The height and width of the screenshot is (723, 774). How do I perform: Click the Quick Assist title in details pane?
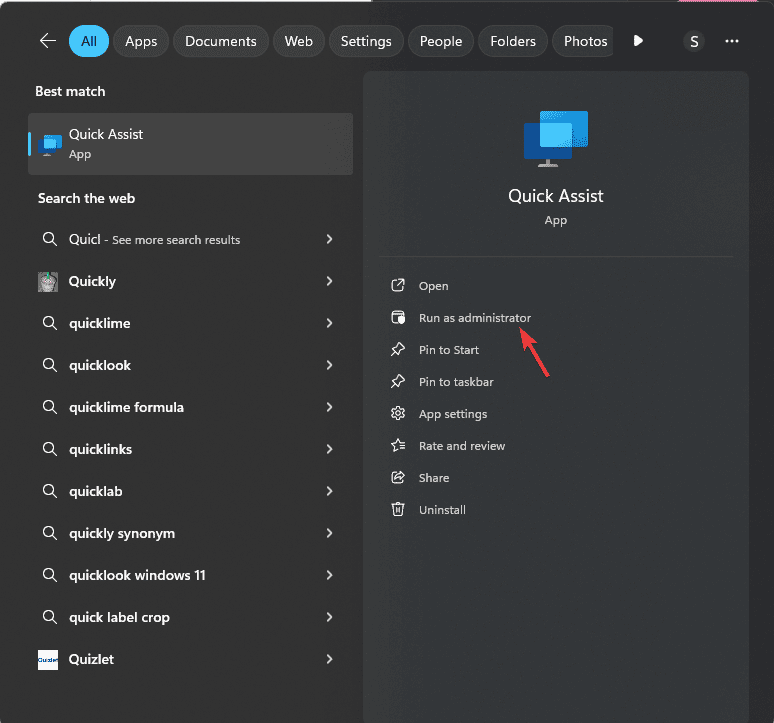point(556,196)
